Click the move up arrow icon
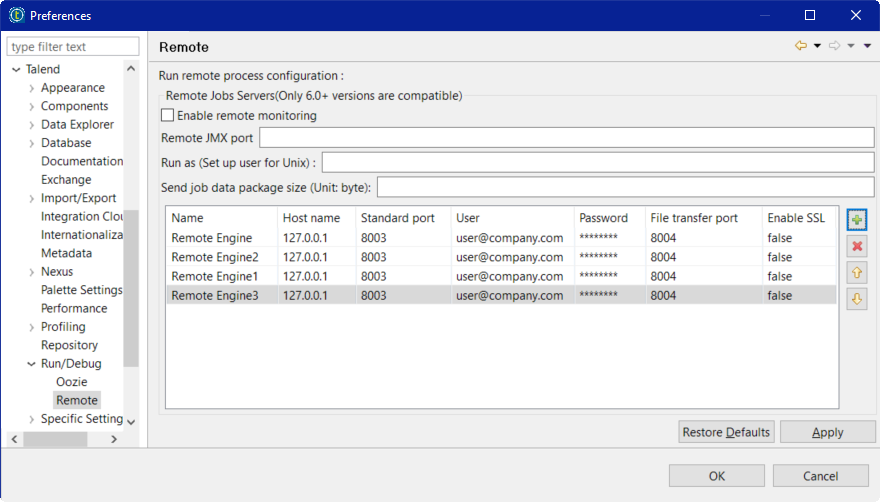This screenshot has height=502, width=880. click(x=856, y=272)
